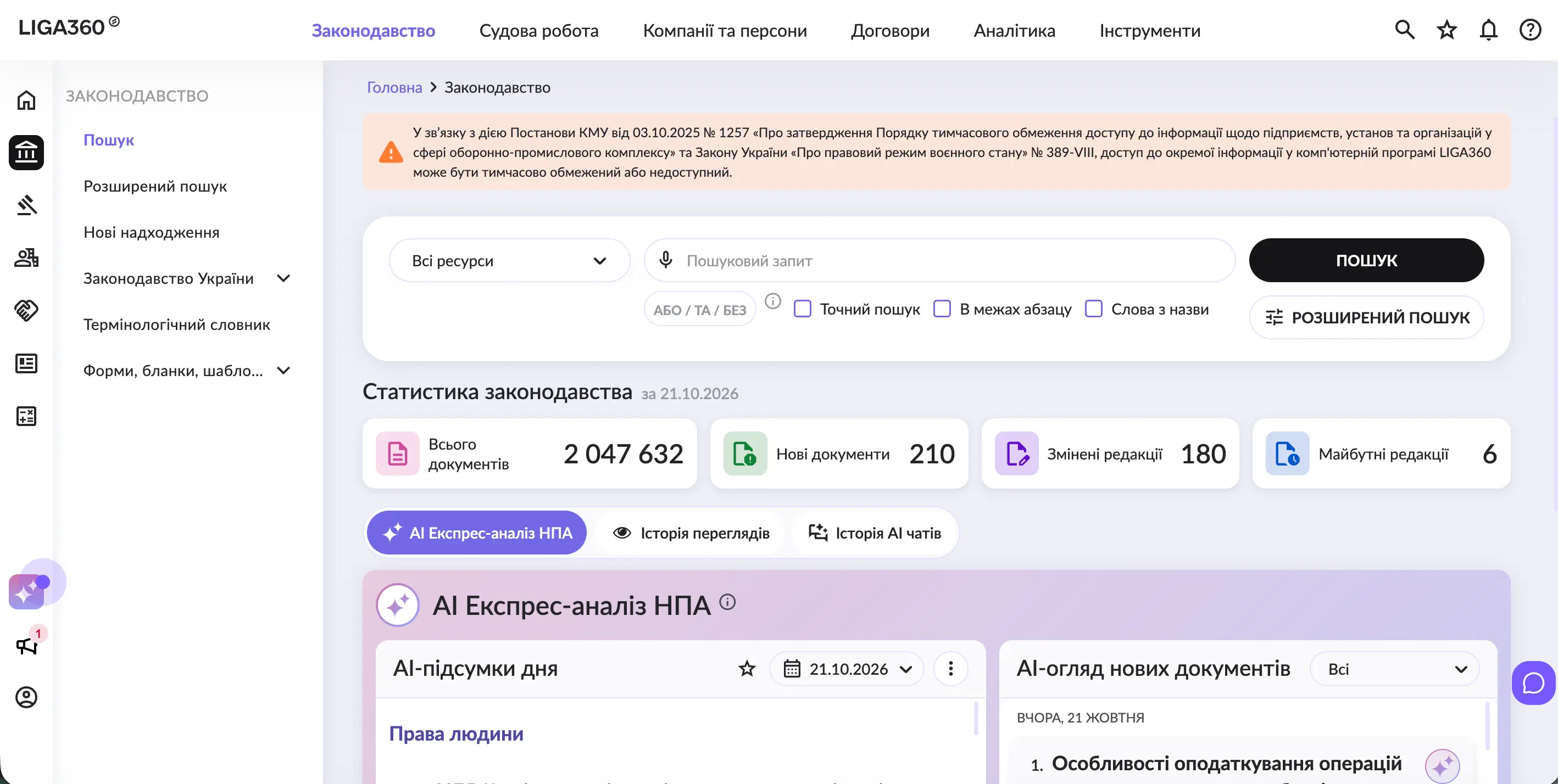Click microphone icon in search field
Screen dimensions: 1558x784
coord(665,260)
